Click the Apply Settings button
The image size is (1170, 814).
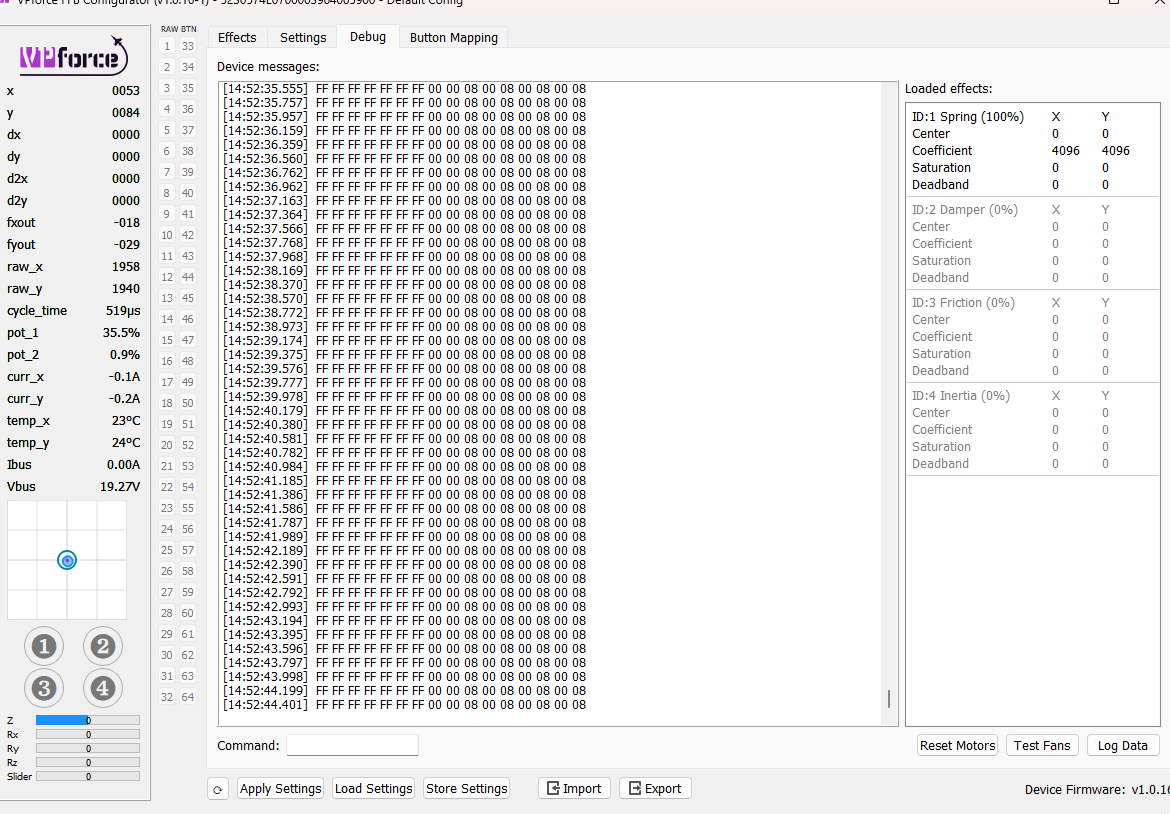(x=281, y=789)
